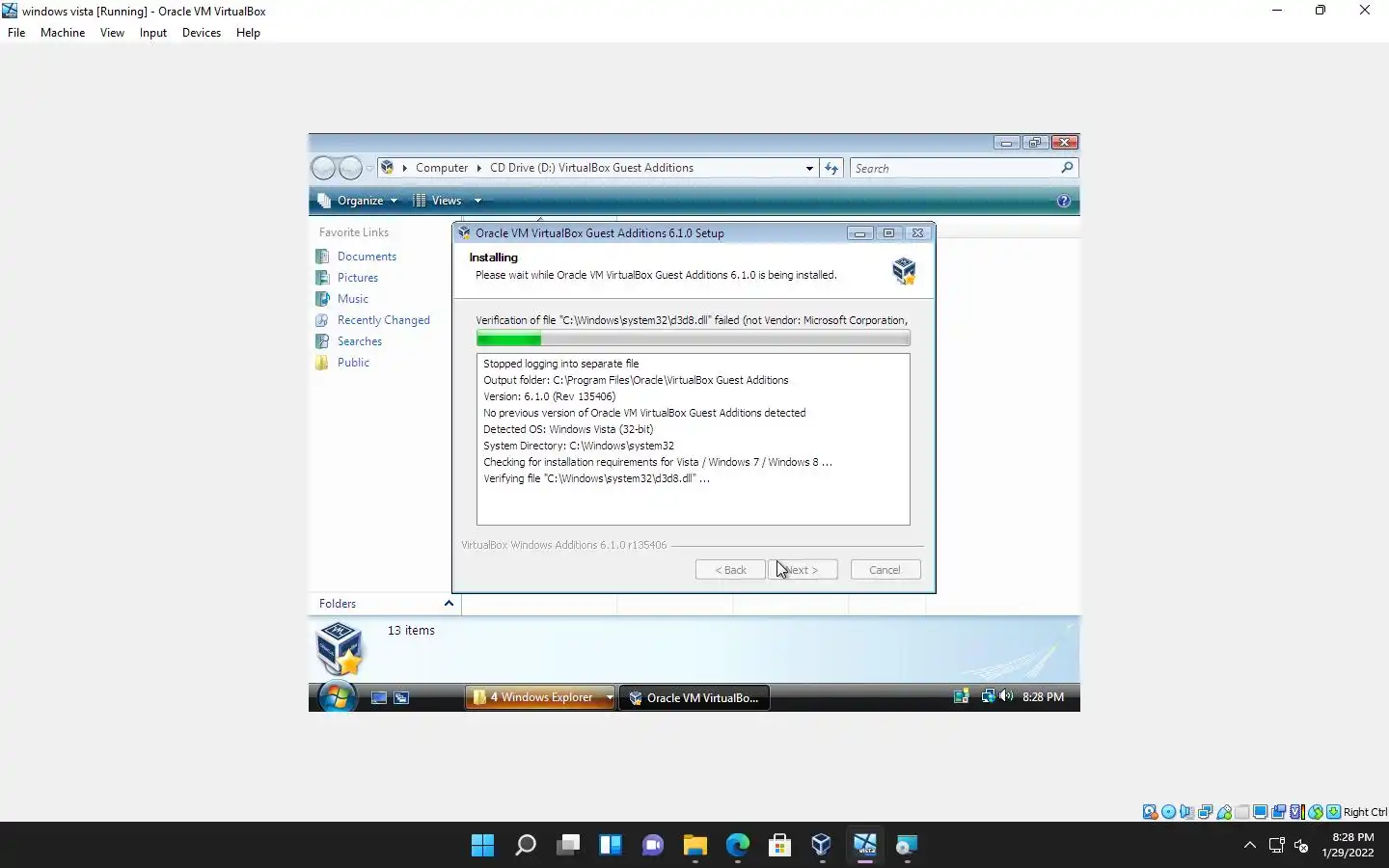Click Vista tray network icon
This screenshot has height=868, width=1389.
point(988,696)
